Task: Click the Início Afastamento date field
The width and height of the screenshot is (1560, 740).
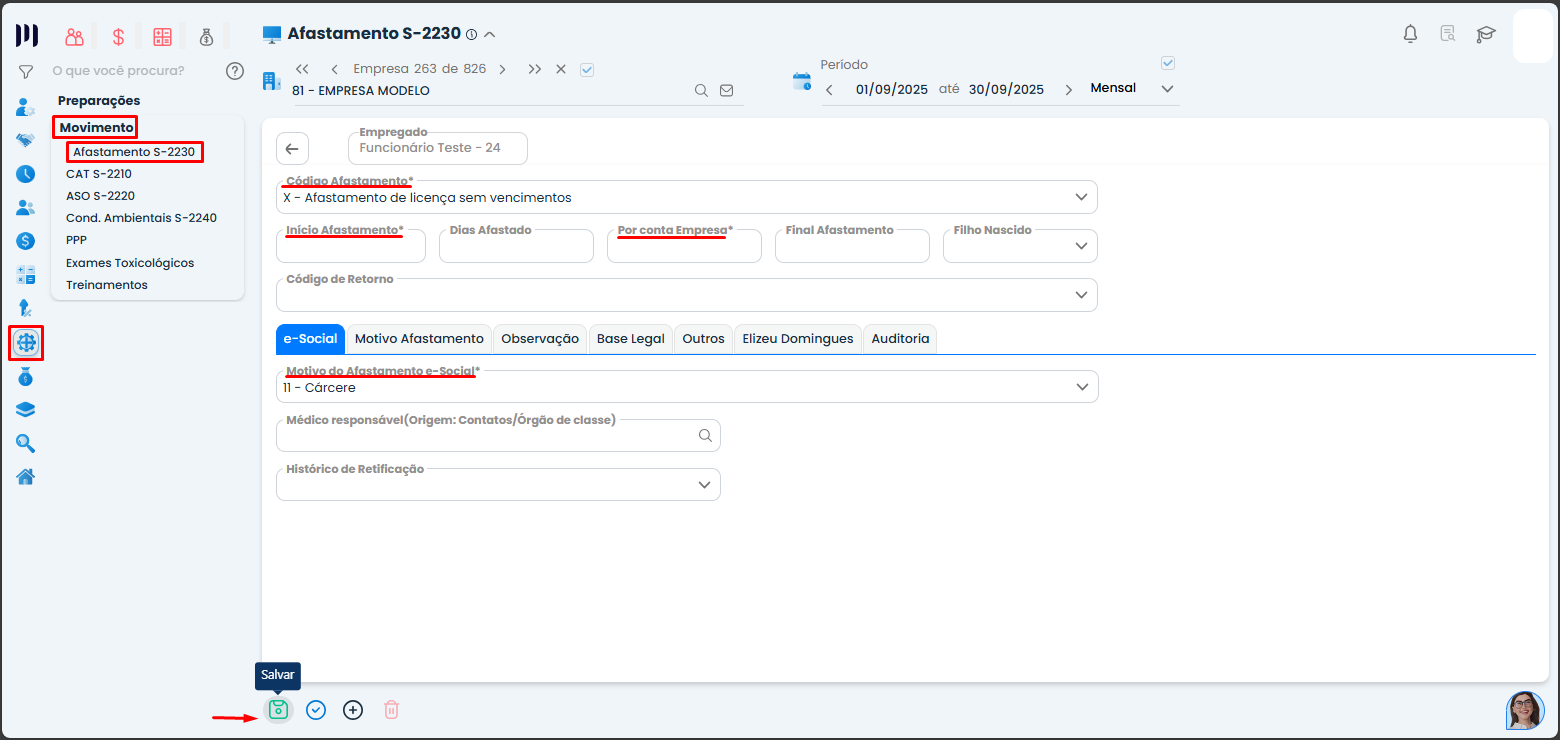Action: 350,248
